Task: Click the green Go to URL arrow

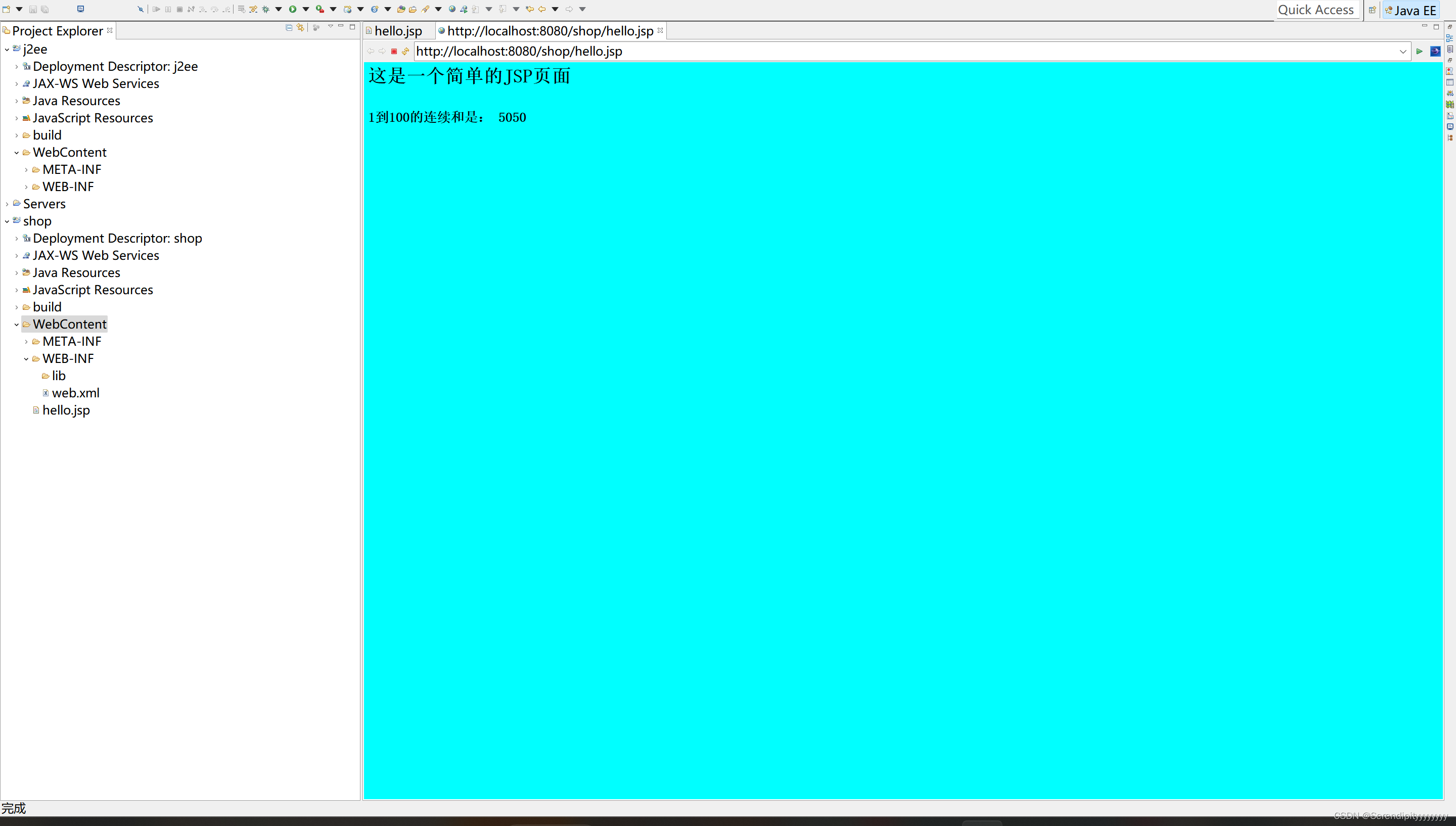Action: click(x=1419, y=52)
